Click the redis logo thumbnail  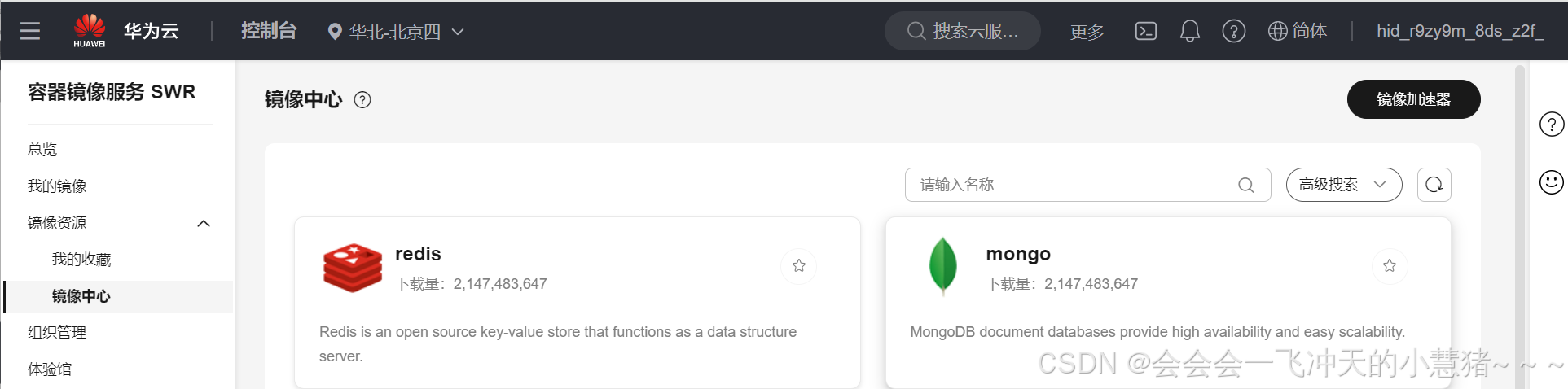click(353, 268)
